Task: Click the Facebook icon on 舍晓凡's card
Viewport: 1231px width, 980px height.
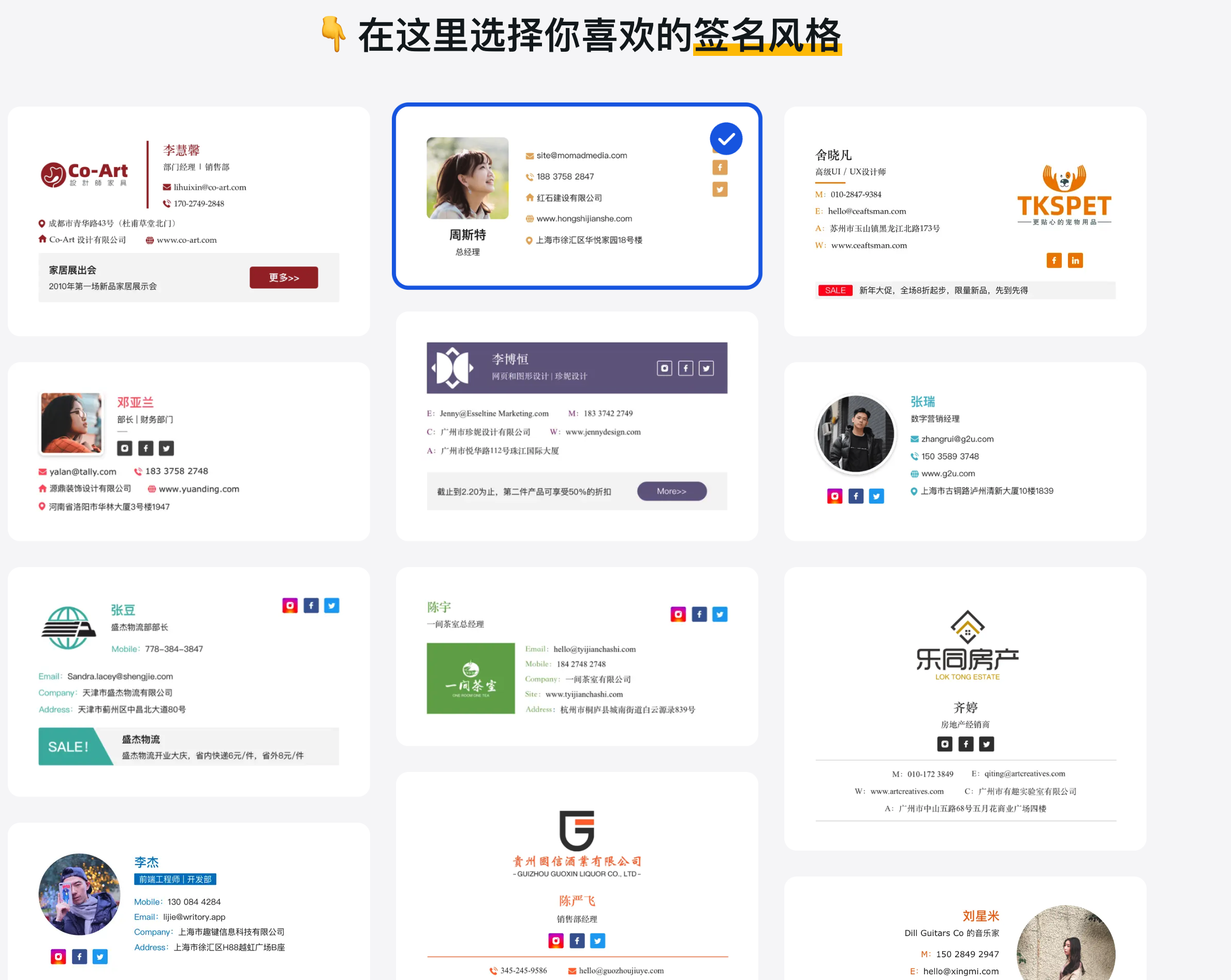Action: [1054, 260]
